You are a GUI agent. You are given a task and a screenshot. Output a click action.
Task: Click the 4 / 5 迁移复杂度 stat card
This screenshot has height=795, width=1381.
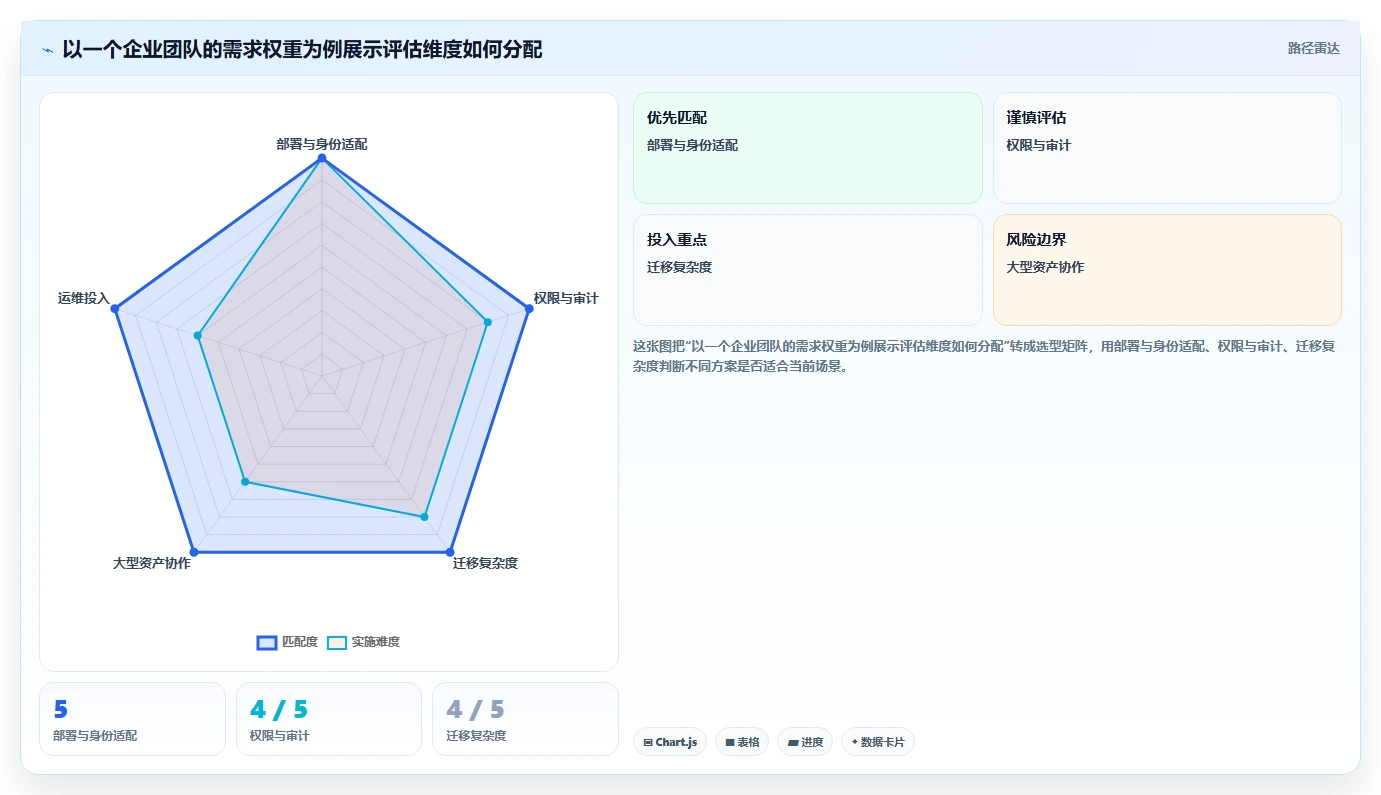(x=525, y=719)
